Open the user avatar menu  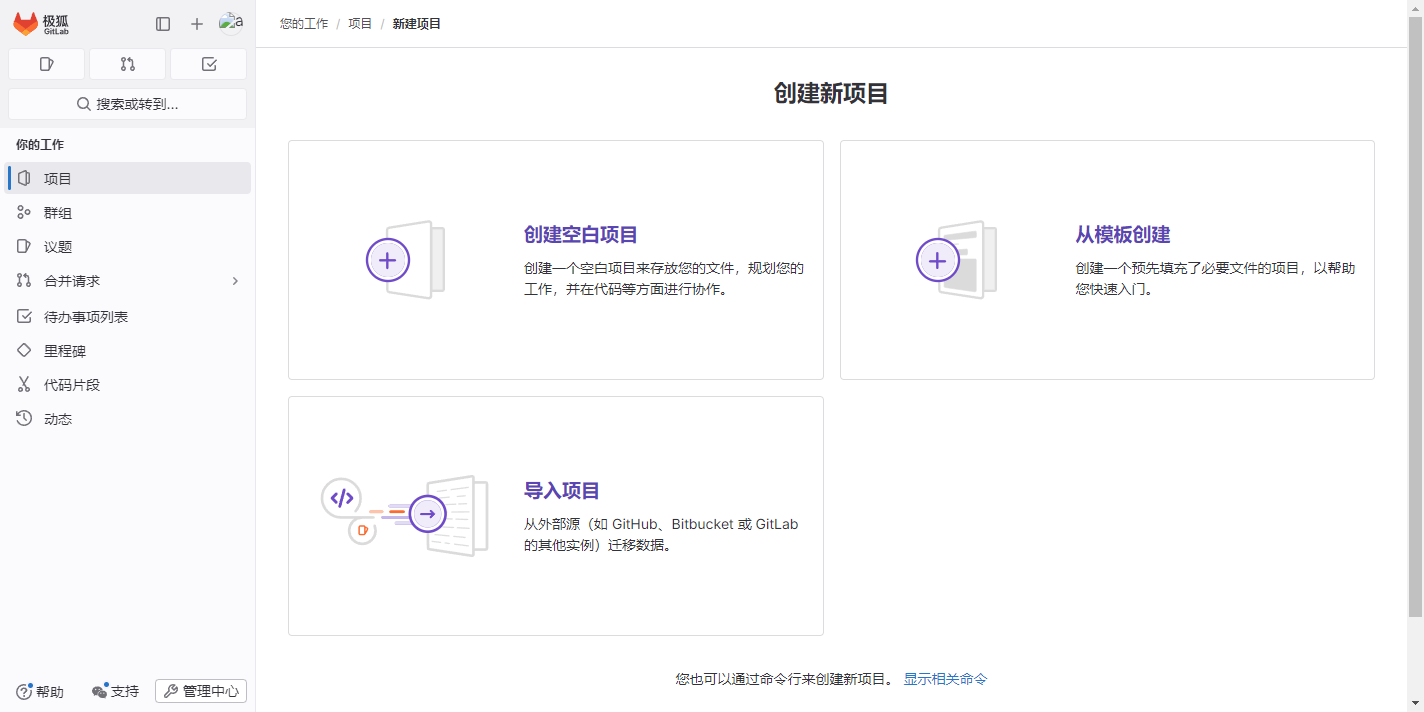231,23
